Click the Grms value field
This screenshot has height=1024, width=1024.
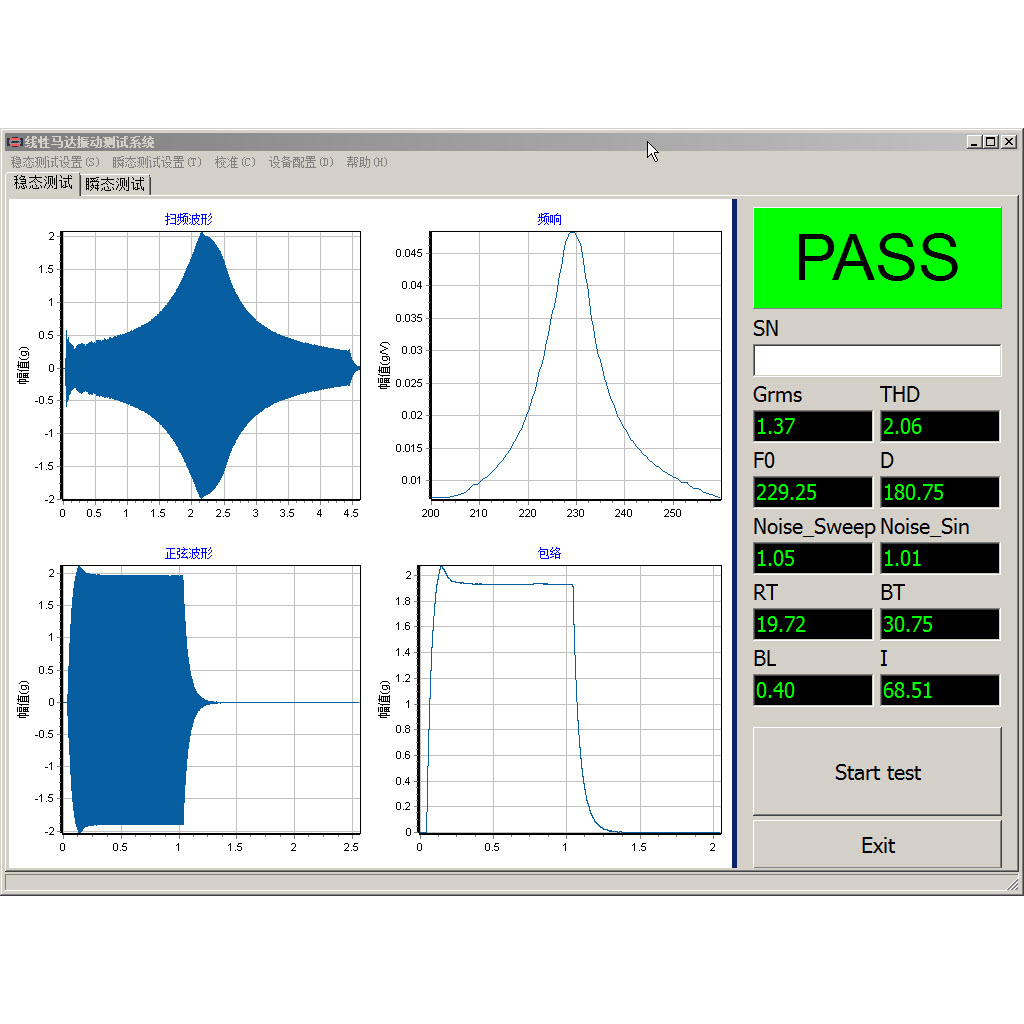click(812, 426)
